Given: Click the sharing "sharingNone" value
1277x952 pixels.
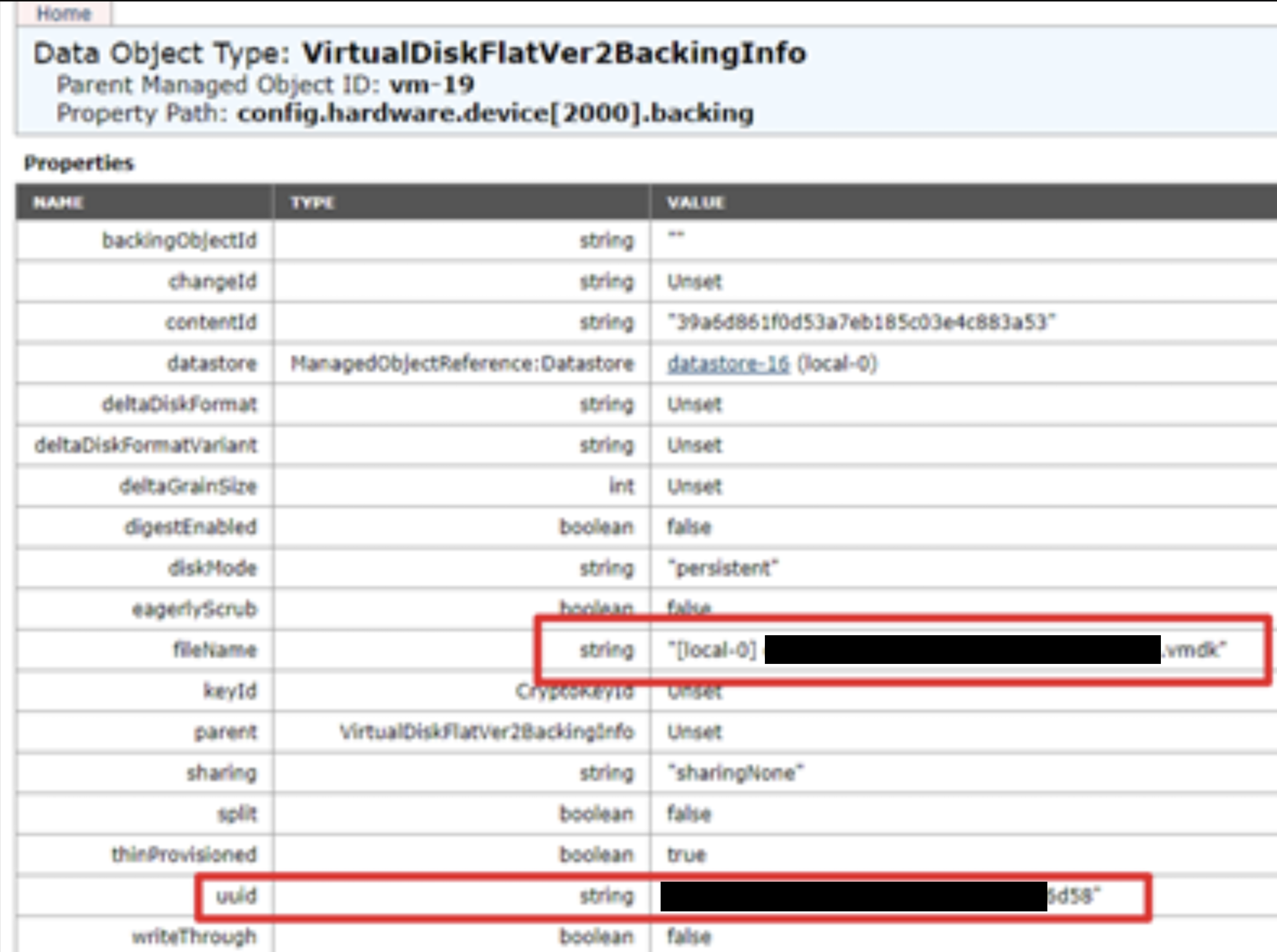Looking at the screenshot, I should click(x=735, y=773).
